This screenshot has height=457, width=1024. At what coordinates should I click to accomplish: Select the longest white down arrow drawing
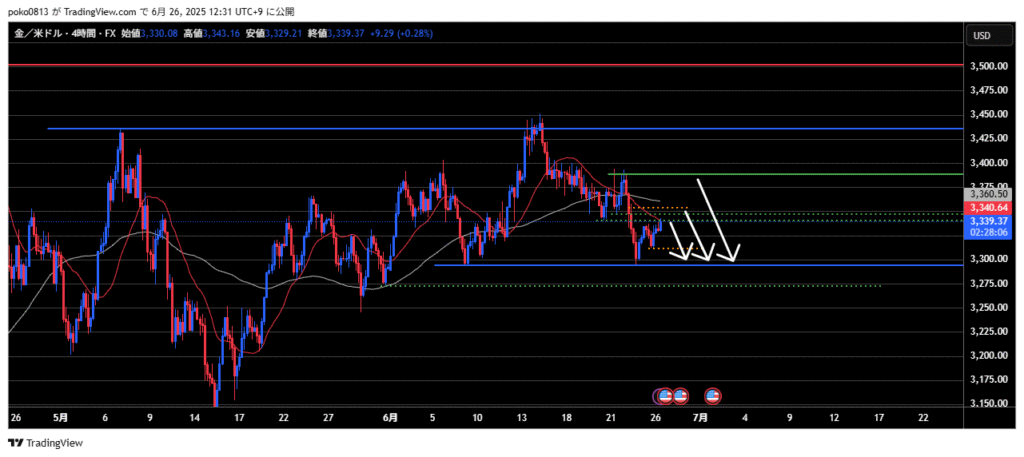[x=718, y=220]
